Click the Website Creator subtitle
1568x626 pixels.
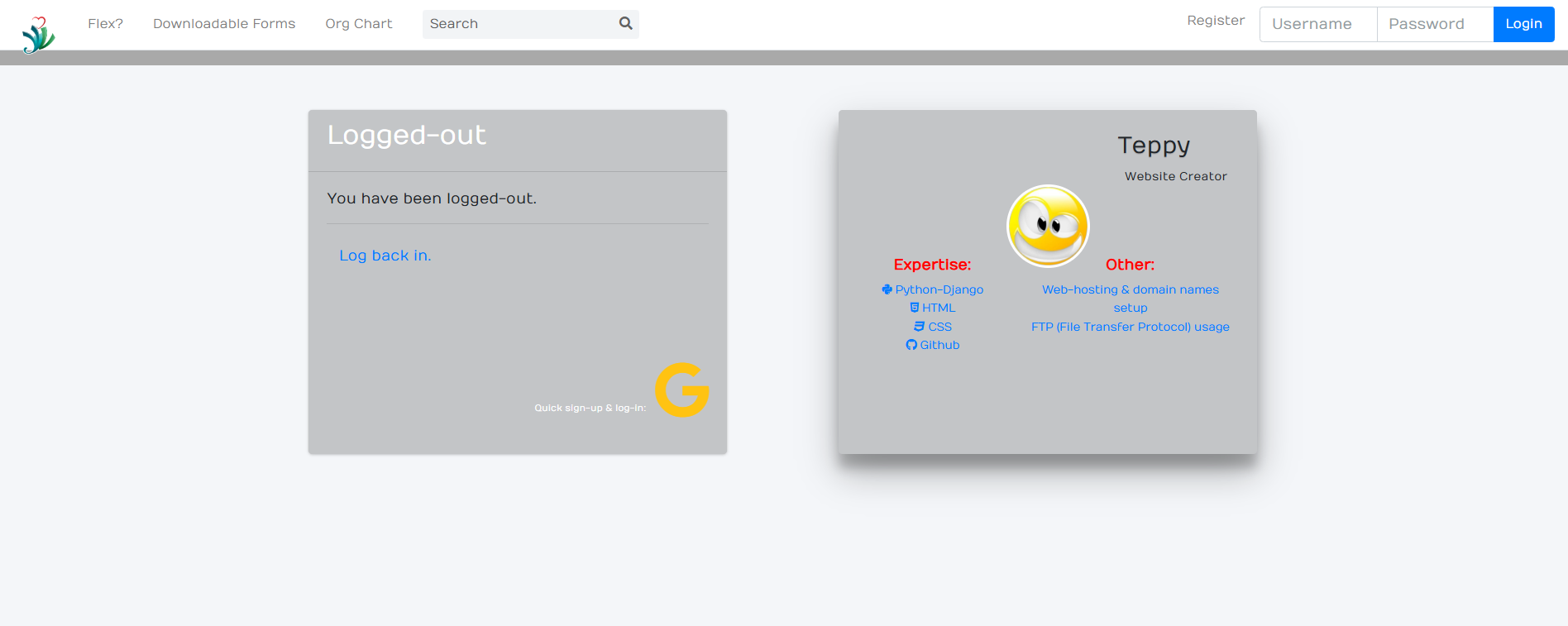1176,176
